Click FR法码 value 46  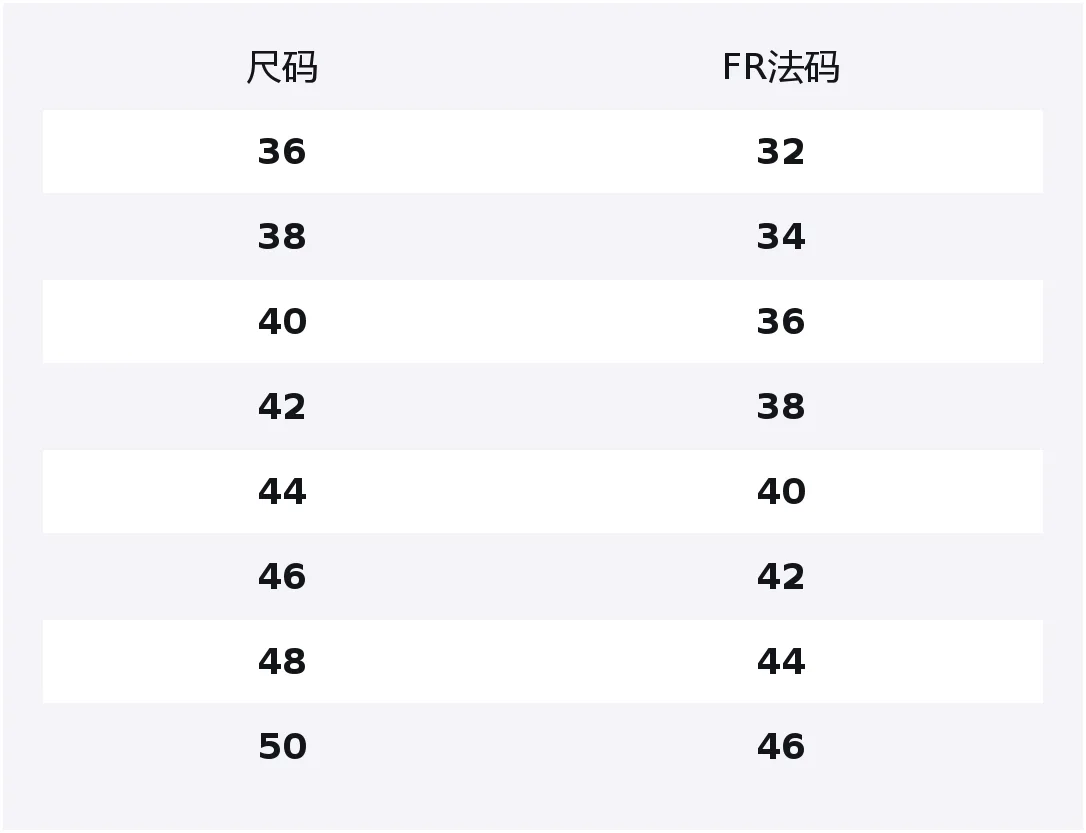coord(780,747)
